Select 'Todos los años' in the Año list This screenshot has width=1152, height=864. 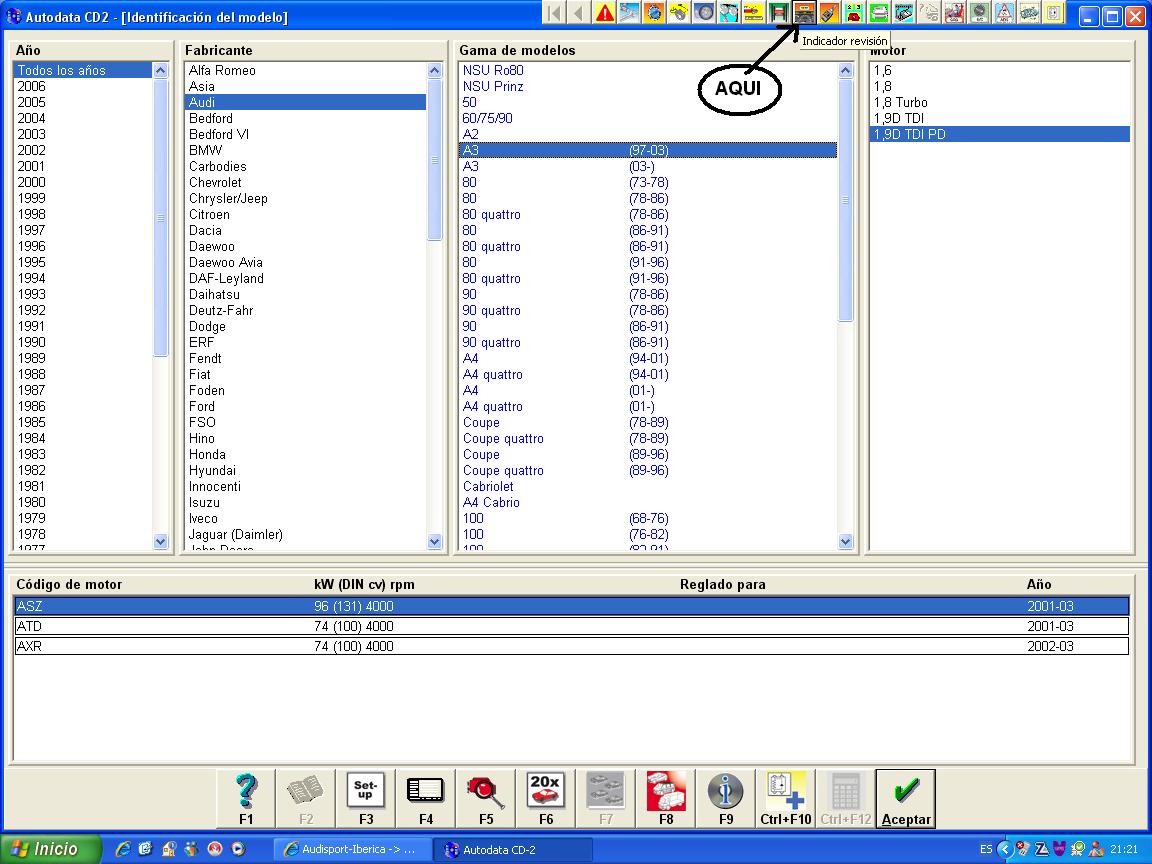click(83, 71)
